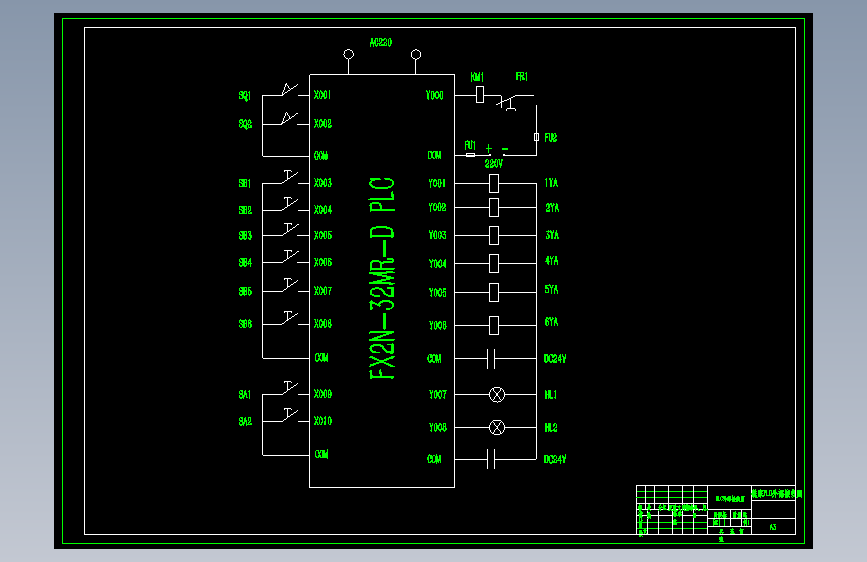The image size is (867, 562).
Task: Select the 3YA solenoid label
Action: [552, 235]
